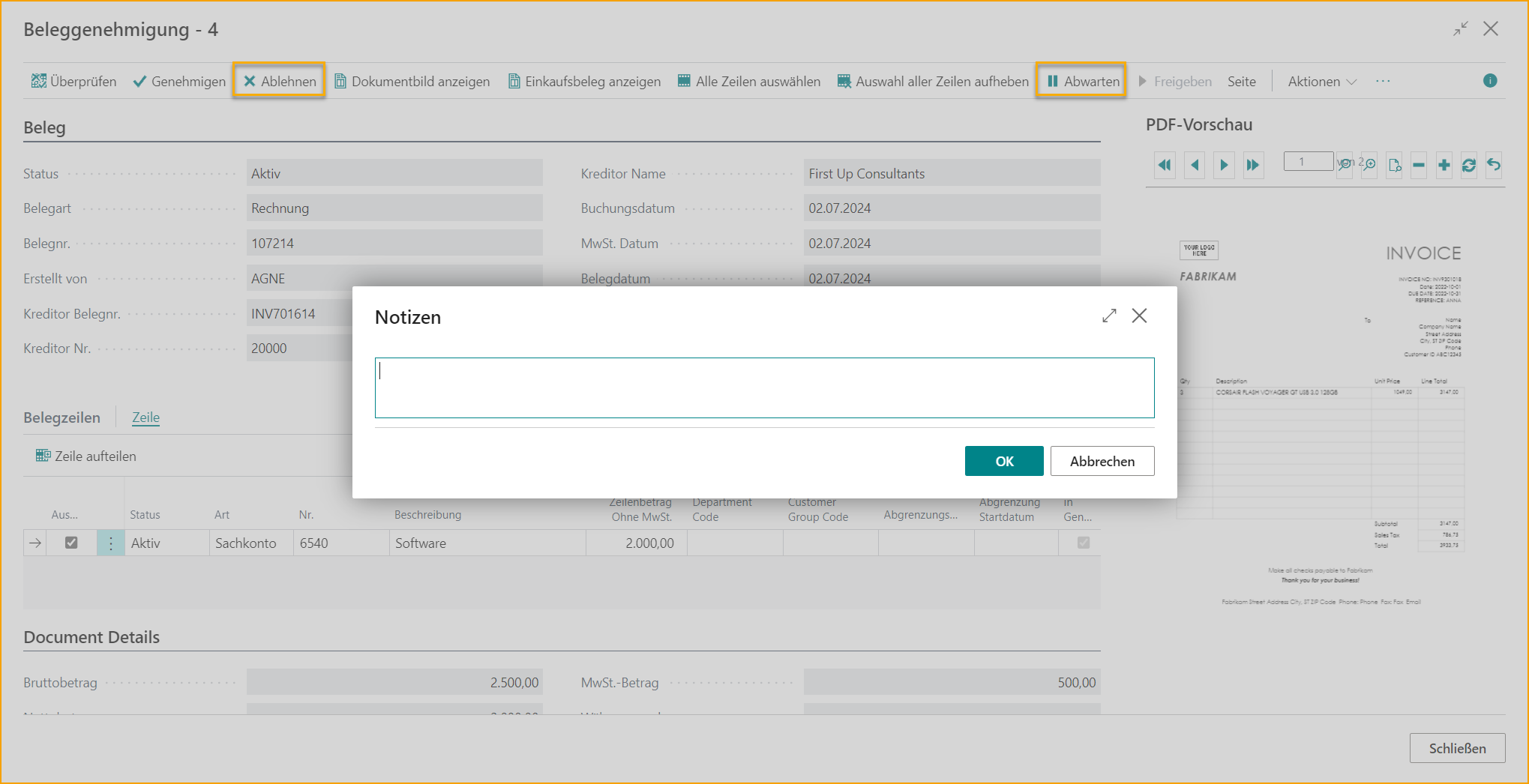Open row context menu for Software line

(x=110, y=543)
